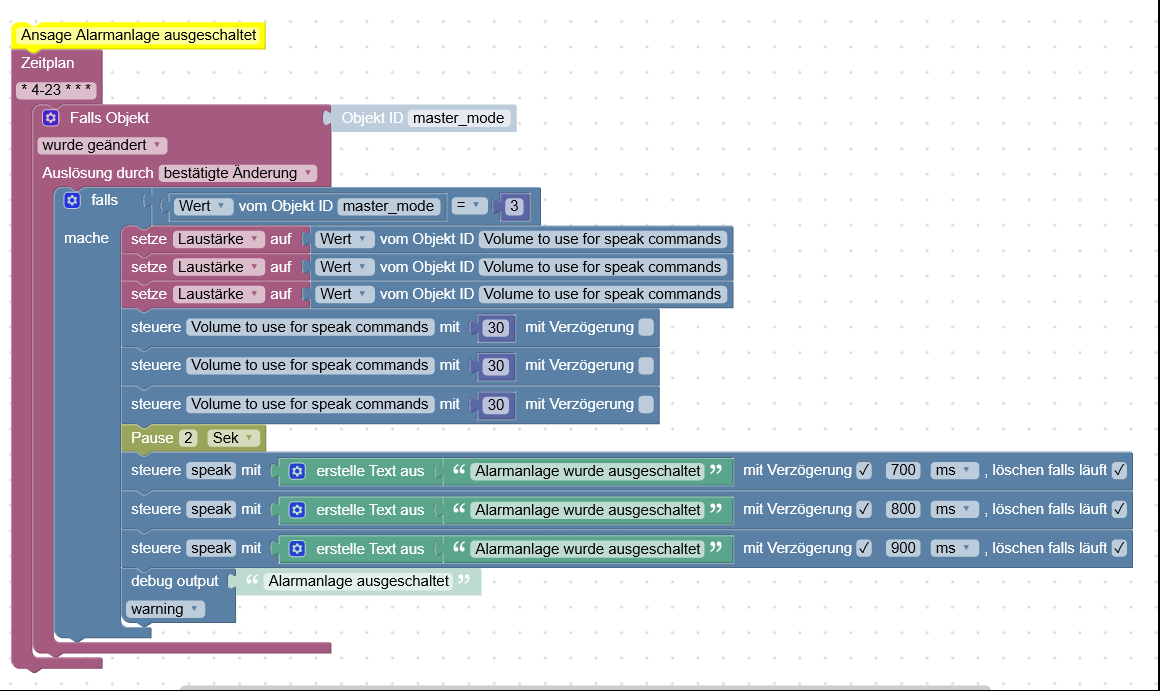Select the yellow 'Ansage Alarmanlage ausgeschaltet' comment block

click(x=139, y=35)
